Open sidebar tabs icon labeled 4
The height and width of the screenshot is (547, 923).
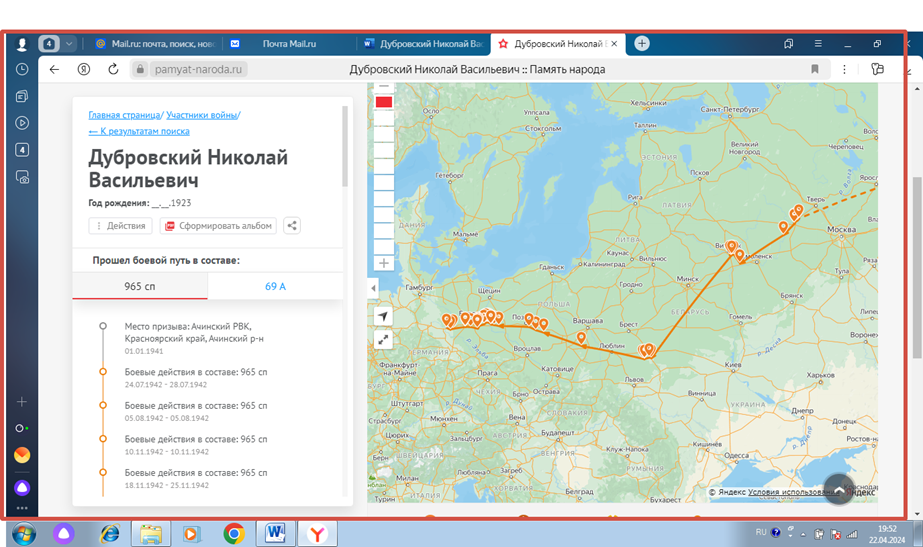pos(22,150)
